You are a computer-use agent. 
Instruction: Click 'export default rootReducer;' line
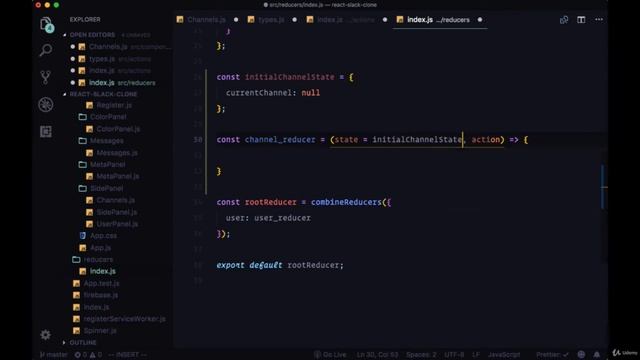tap(280, 265)
